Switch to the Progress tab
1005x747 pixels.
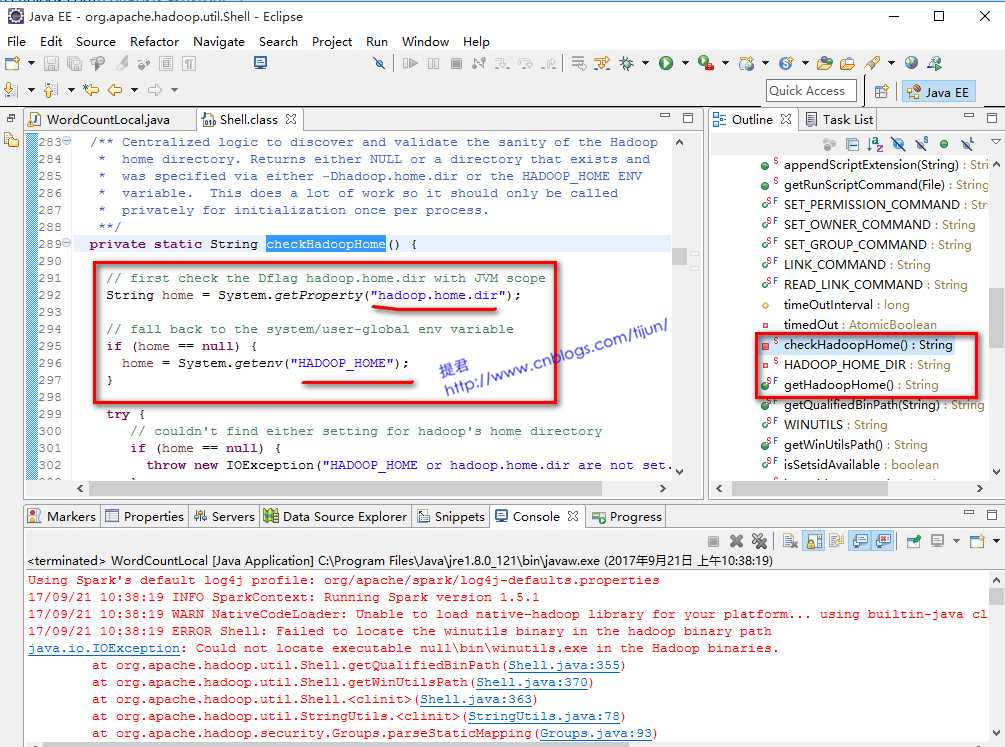[x=626, y=516]
